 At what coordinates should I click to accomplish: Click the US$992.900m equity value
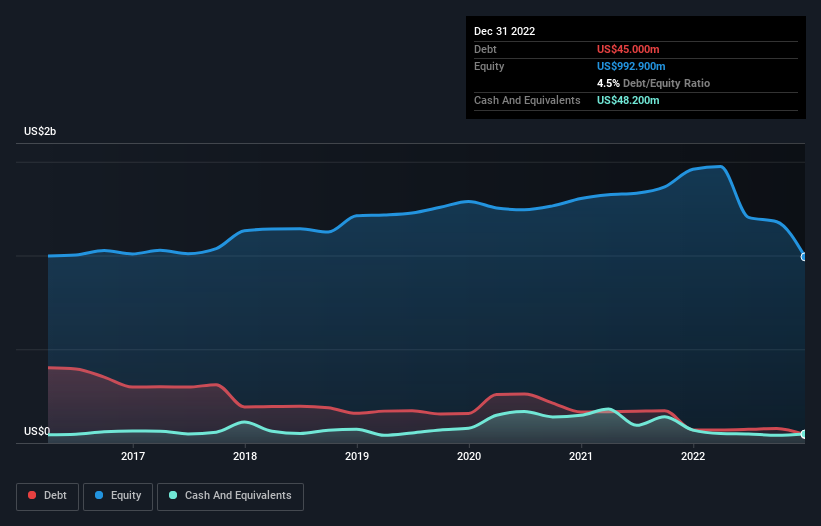click(x=631, y=66)
